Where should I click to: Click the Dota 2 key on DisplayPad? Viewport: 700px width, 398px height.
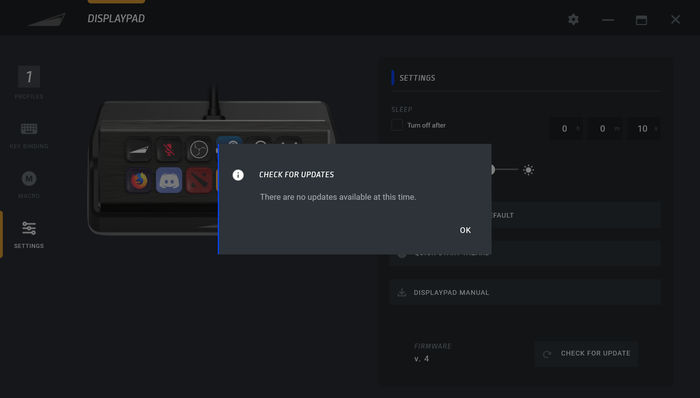(x=199, y=180)
